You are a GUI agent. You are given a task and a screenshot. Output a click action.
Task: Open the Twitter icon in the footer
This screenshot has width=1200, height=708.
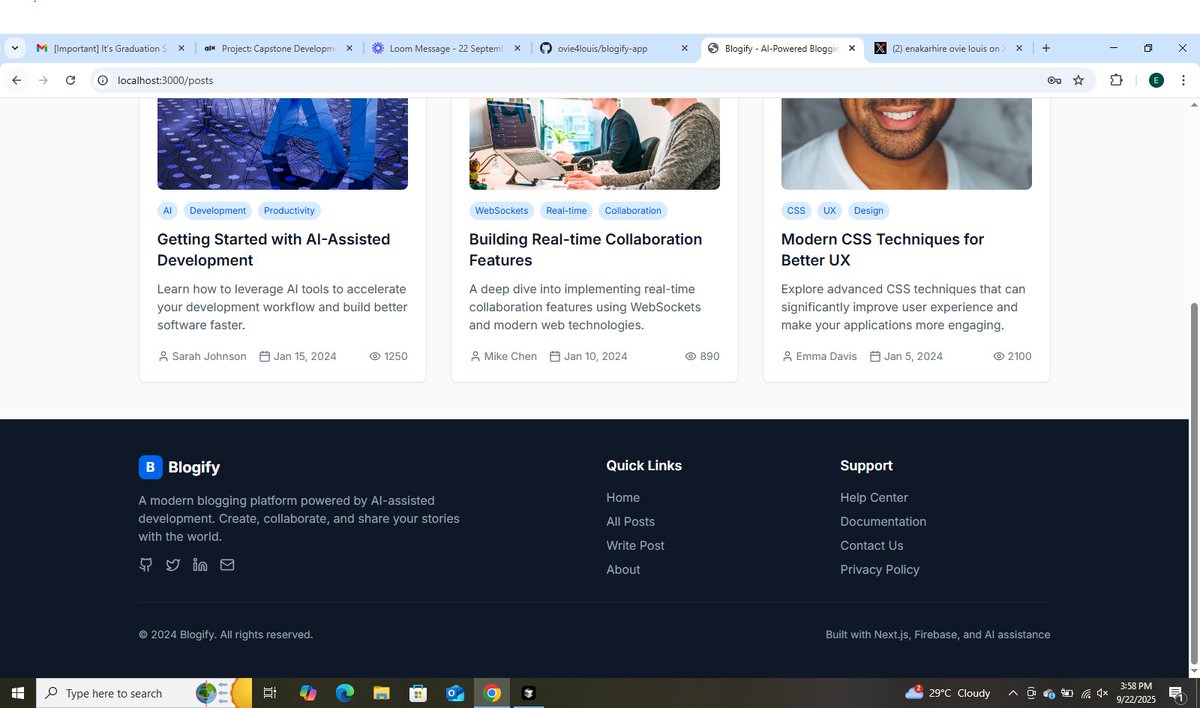pyautogui.click(x=172, y=564)
